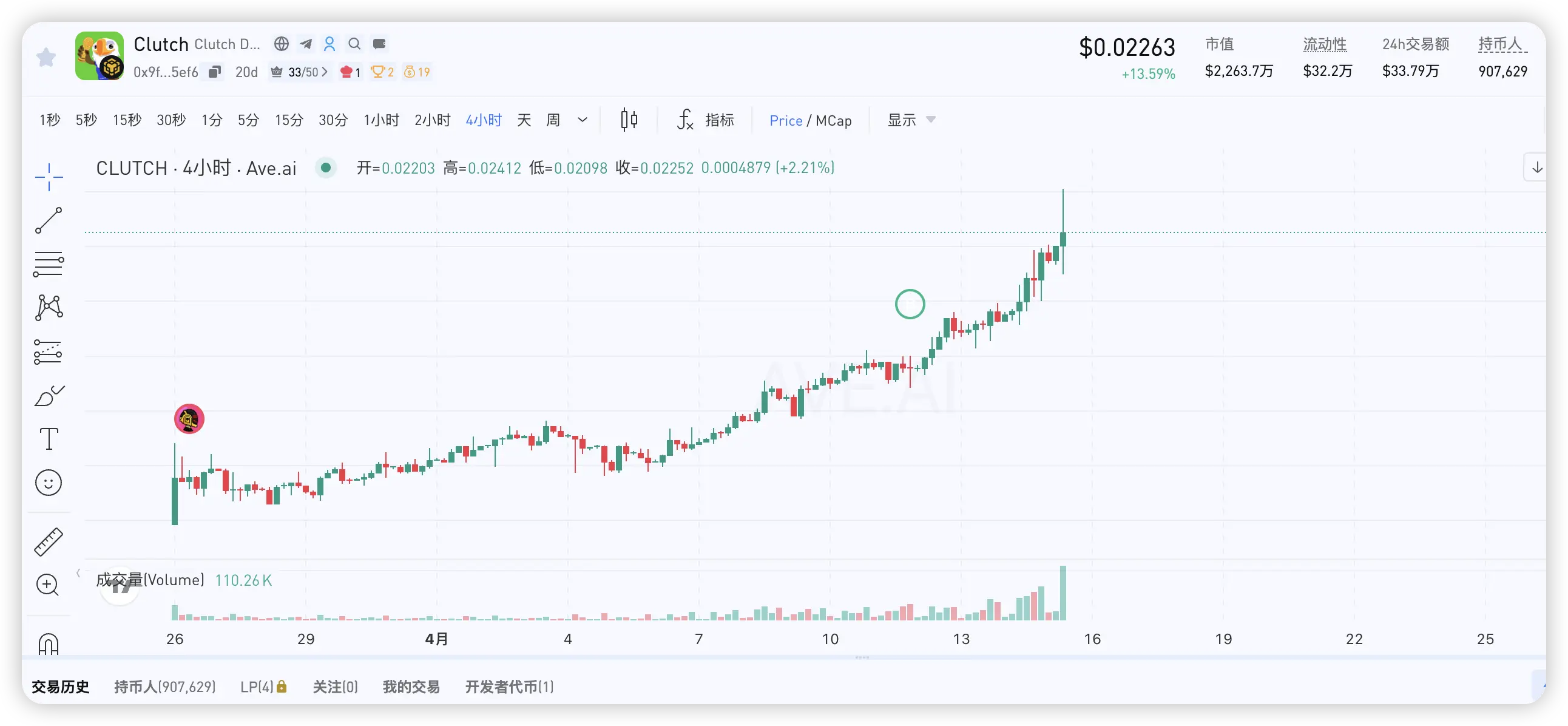Open the project's Telegram link icon
Image resolution: width=1568 pixels, height=726 pixels.
click(306, 44)
